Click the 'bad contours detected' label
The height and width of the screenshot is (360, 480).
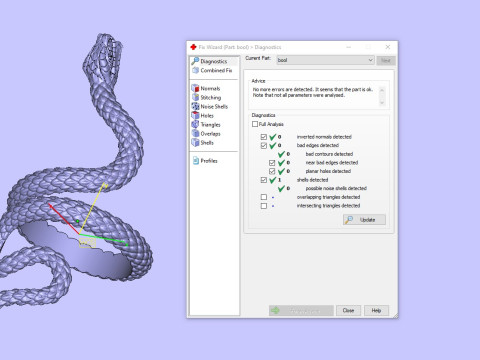[x=329, y=154]
